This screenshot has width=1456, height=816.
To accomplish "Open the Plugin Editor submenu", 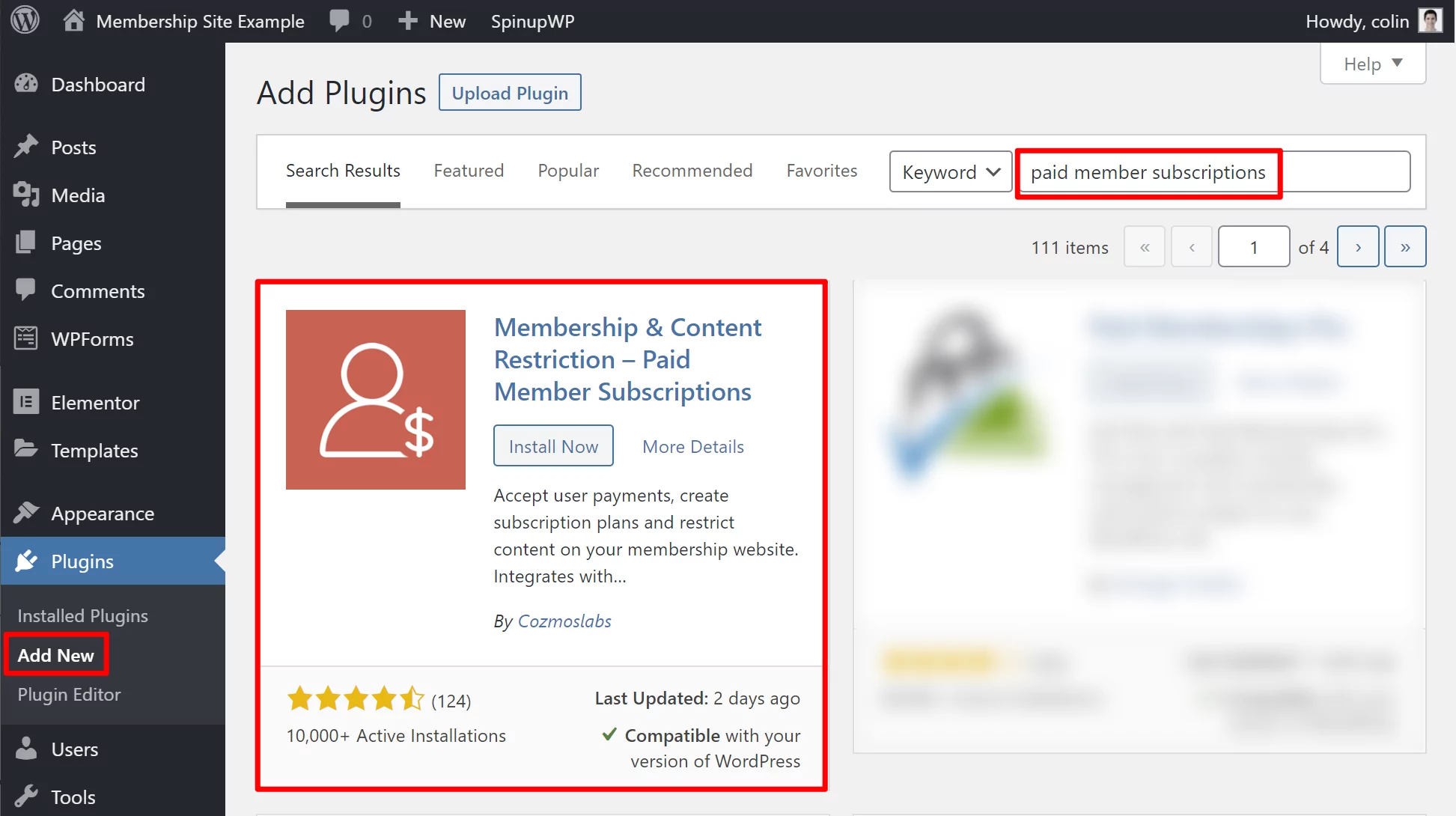I will [69, 695].
